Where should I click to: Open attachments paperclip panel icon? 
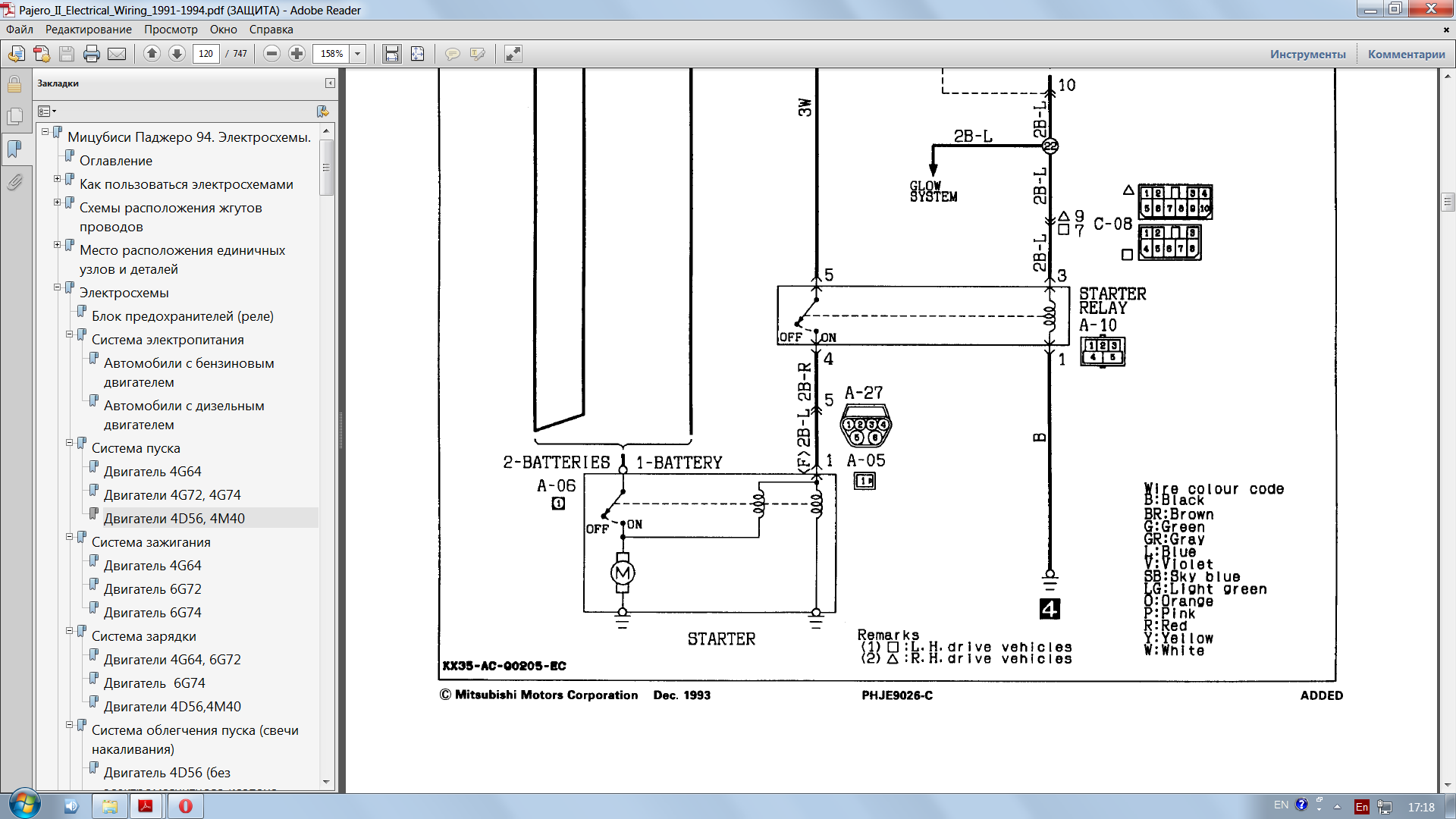pyautogui.click(x=14, y=182)
